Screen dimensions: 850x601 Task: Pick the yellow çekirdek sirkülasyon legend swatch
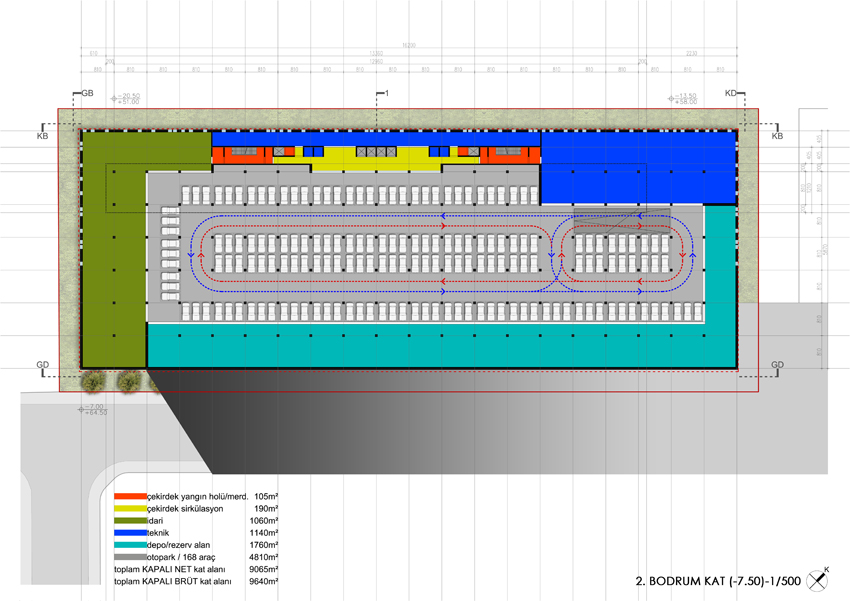(130, 508)
